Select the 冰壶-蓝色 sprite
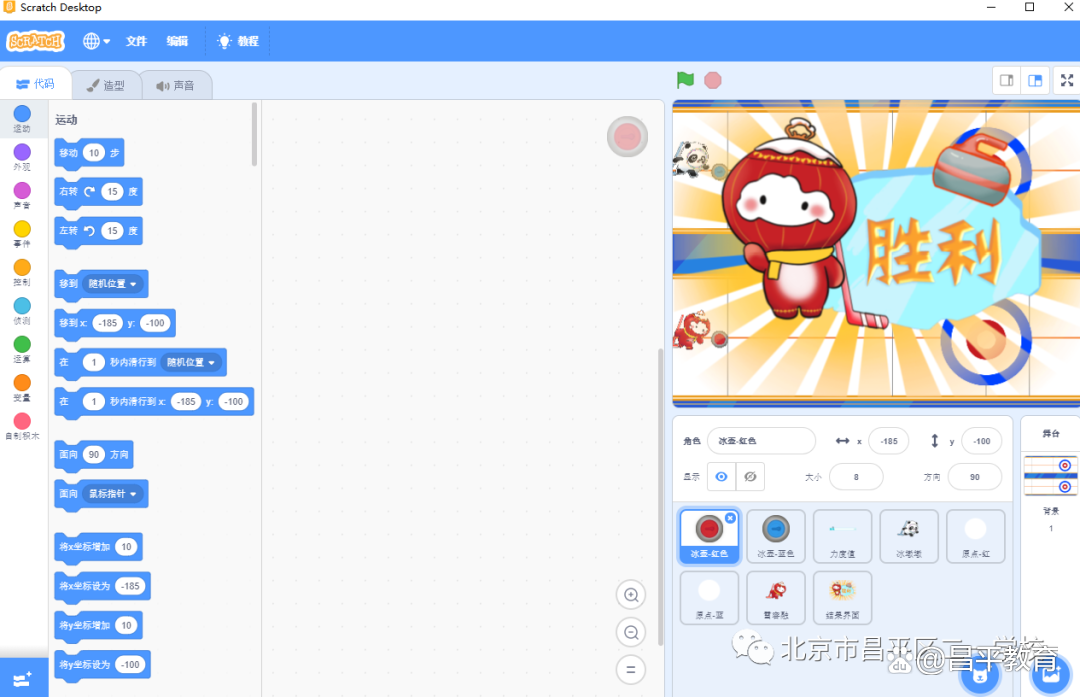 click(x=776, y=537)
